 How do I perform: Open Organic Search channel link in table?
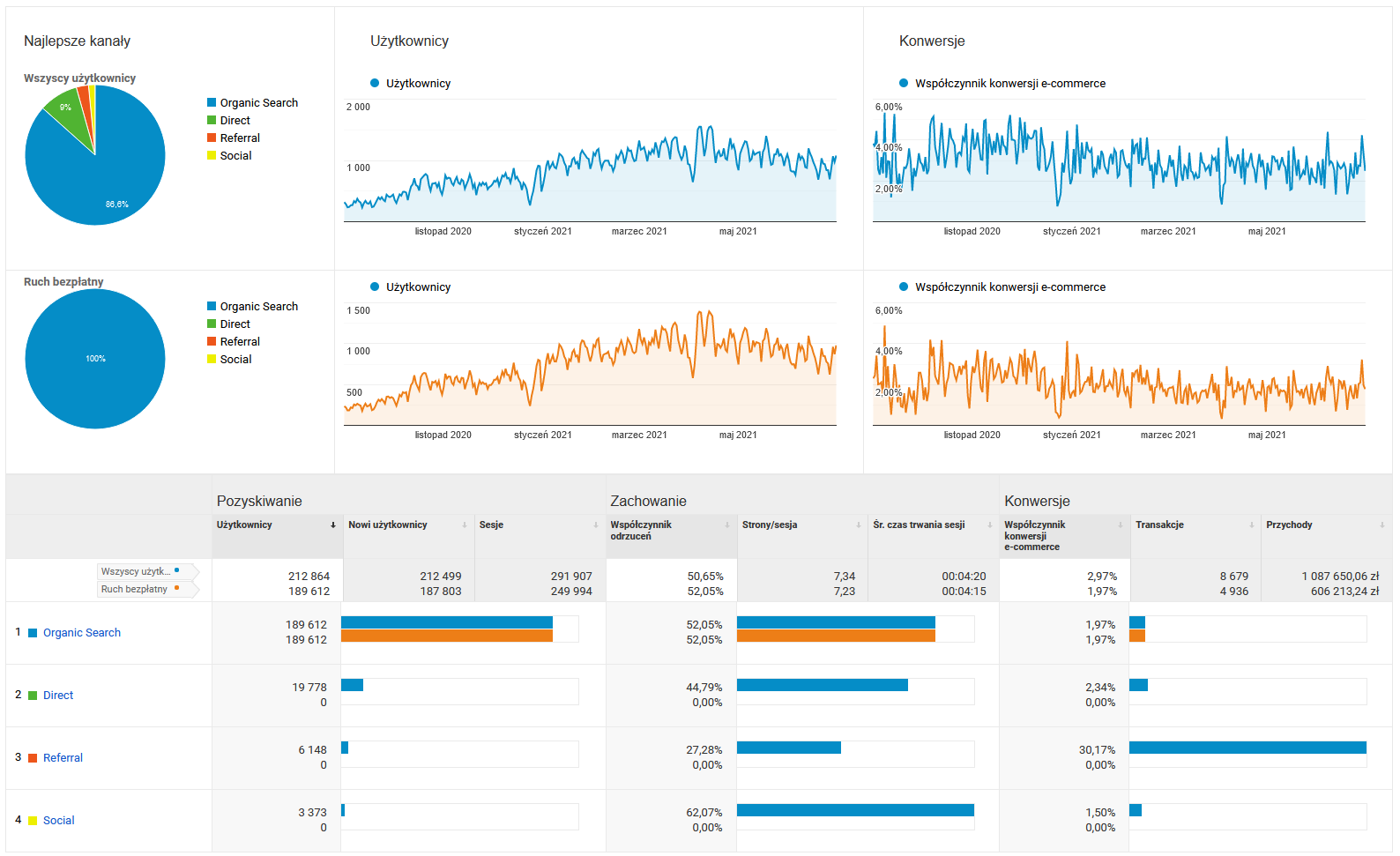[82, 633]
